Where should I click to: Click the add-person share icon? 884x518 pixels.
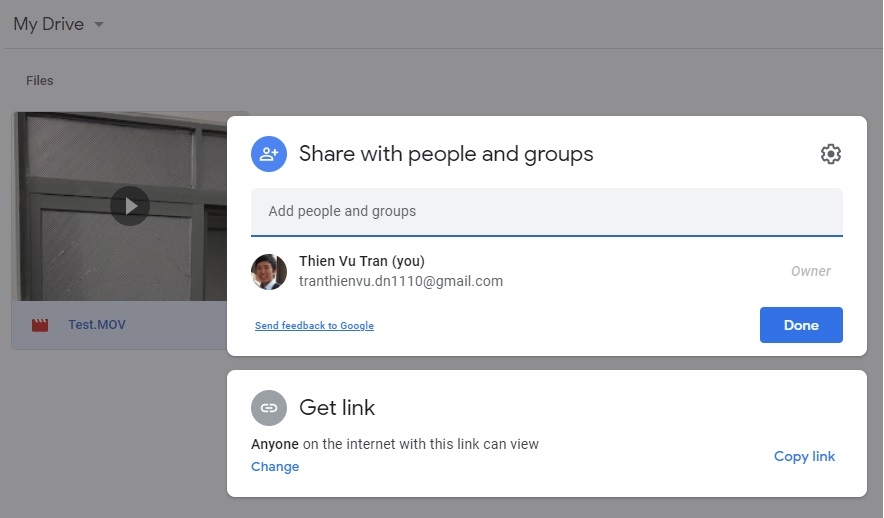tap(269, 154)
